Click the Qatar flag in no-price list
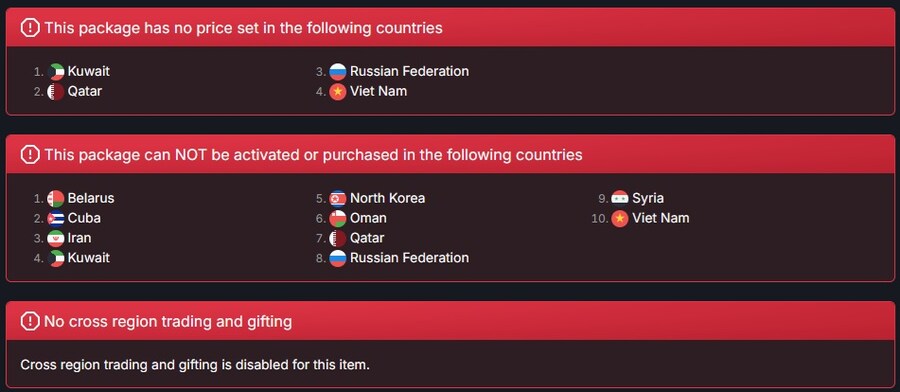 tap(56, 91)
